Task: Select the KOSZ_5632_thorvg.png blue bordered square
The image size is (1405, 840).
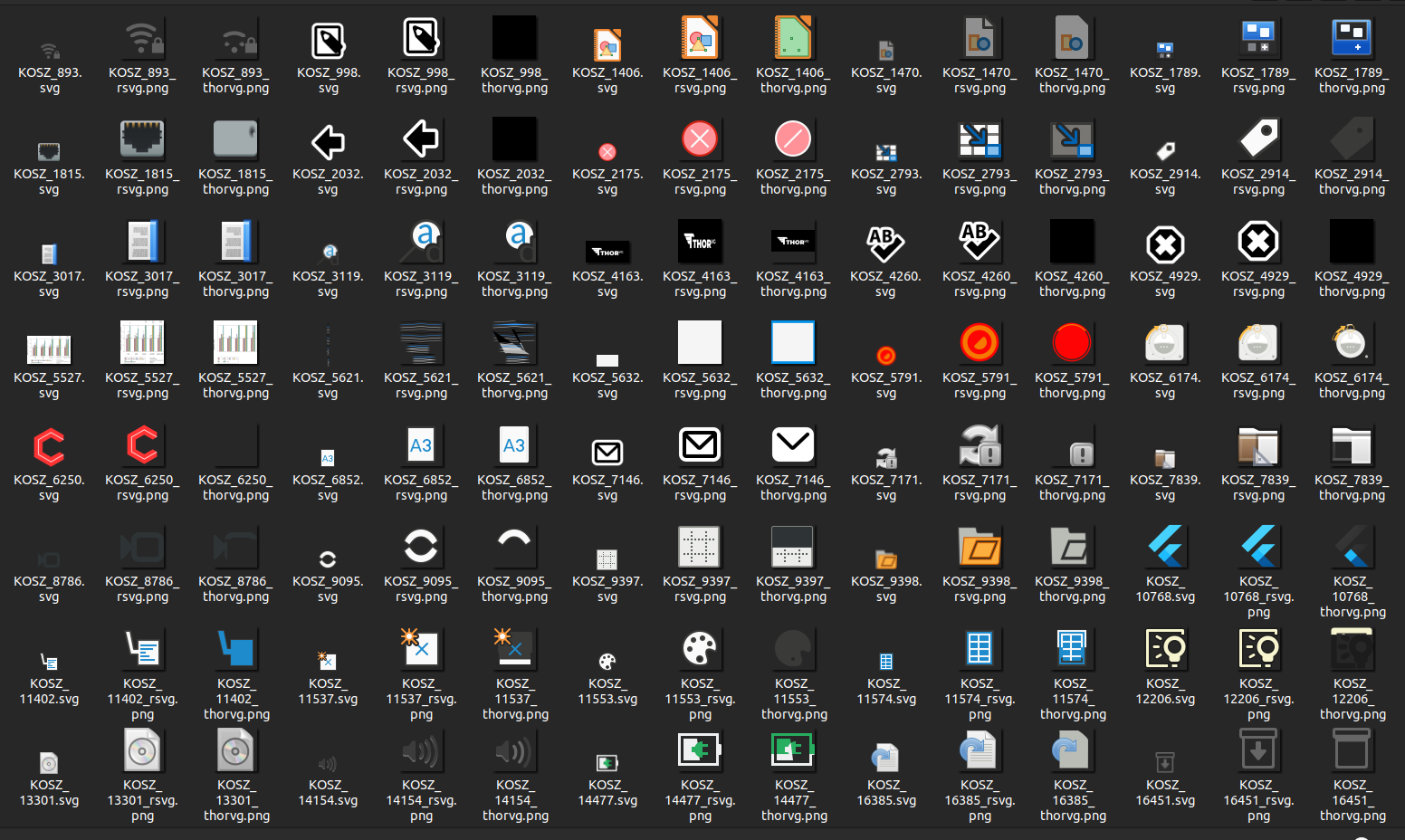Action: (x=793, y=343)
